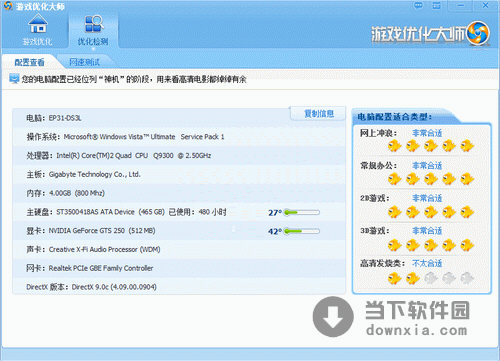Click the first gold fish under 高清发烧类
Viewport: 500px width, 361px height.
tap(395, 278)
